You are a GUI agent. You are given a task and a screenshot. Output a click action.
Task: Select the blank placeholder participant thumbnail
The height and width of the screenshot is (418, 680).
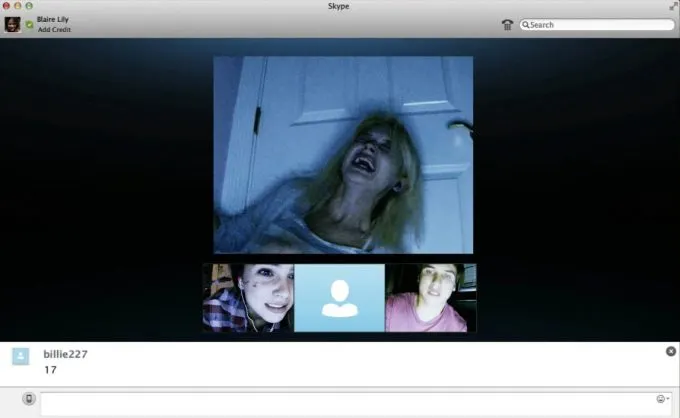click(x=340, y=298)
